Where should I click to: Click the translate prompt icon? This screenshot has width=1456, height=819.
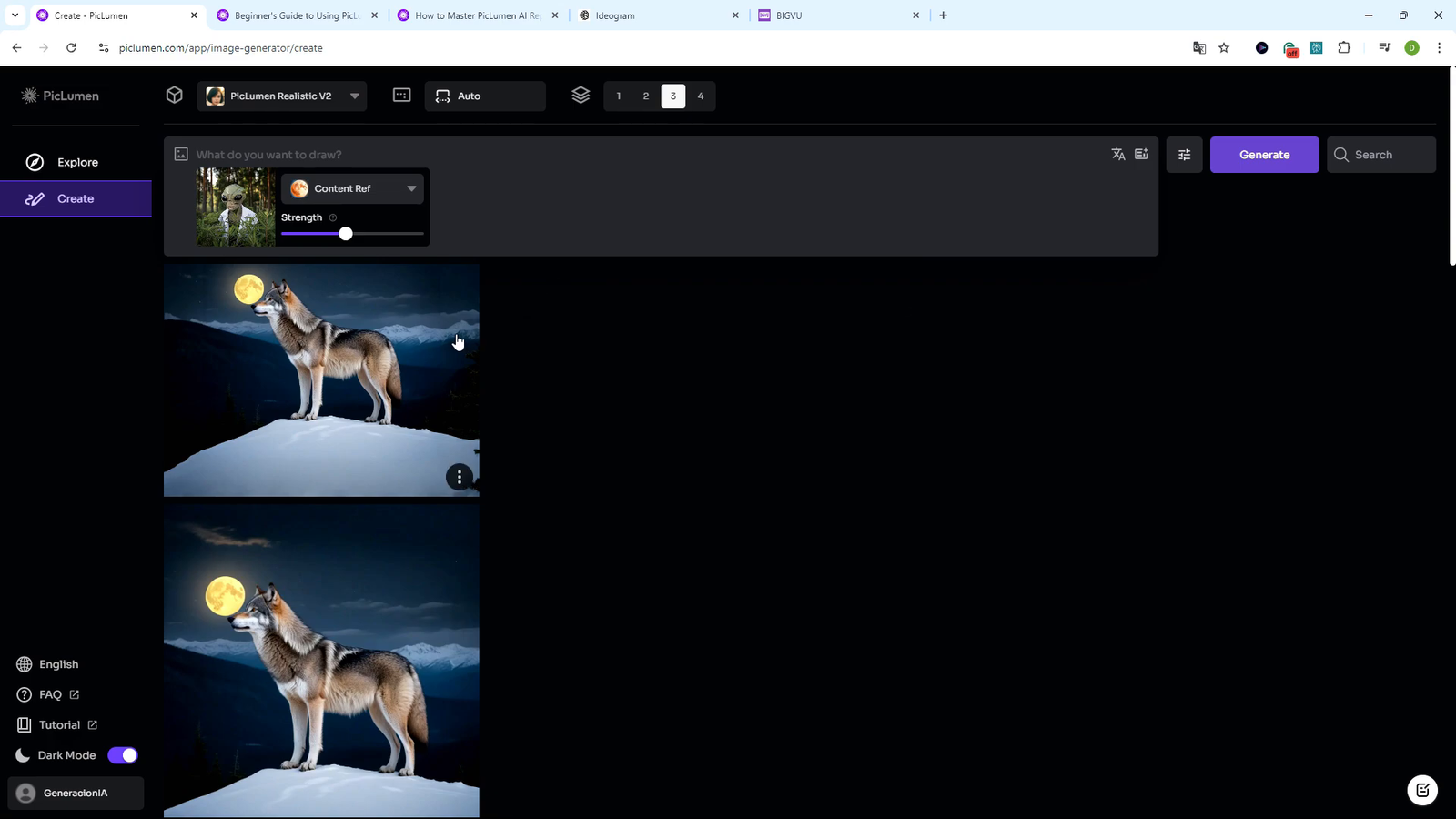point(1118,155)
